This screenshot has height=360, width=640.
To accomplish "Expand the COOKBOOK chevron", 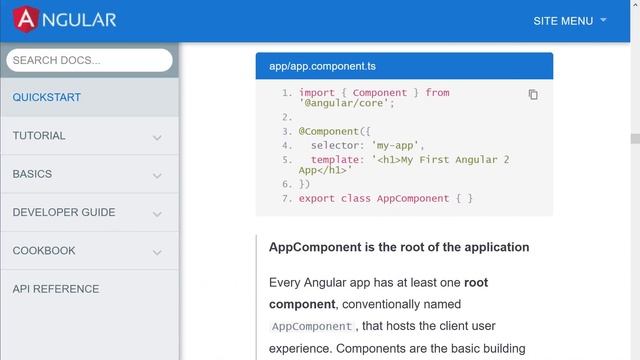I will click(x=157, y=252).
